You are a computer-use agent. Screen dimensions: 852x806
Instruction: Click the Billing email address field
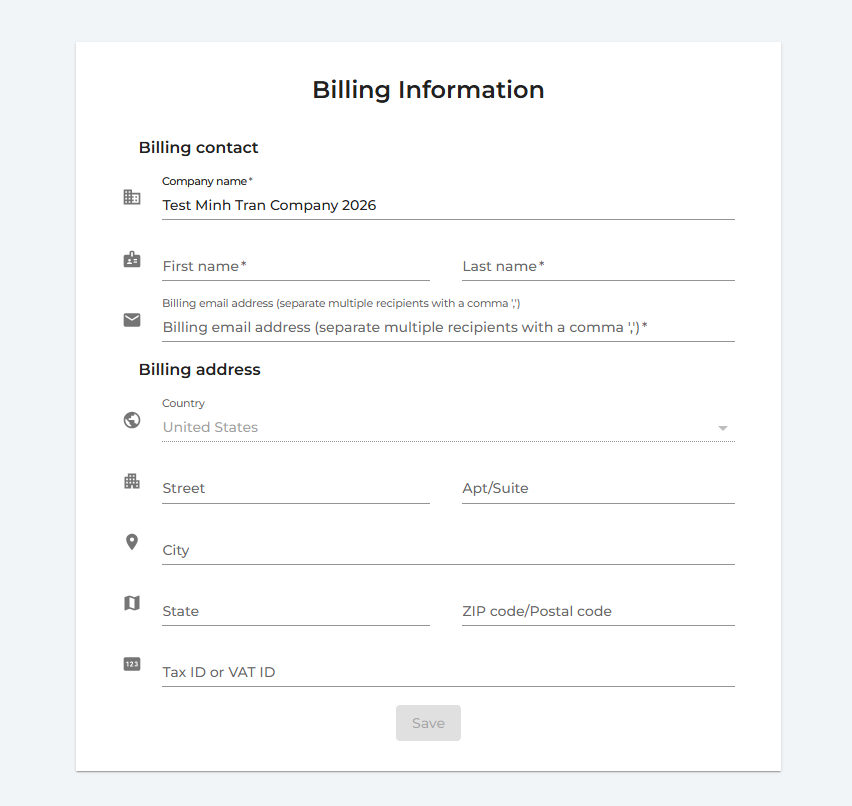448,328
